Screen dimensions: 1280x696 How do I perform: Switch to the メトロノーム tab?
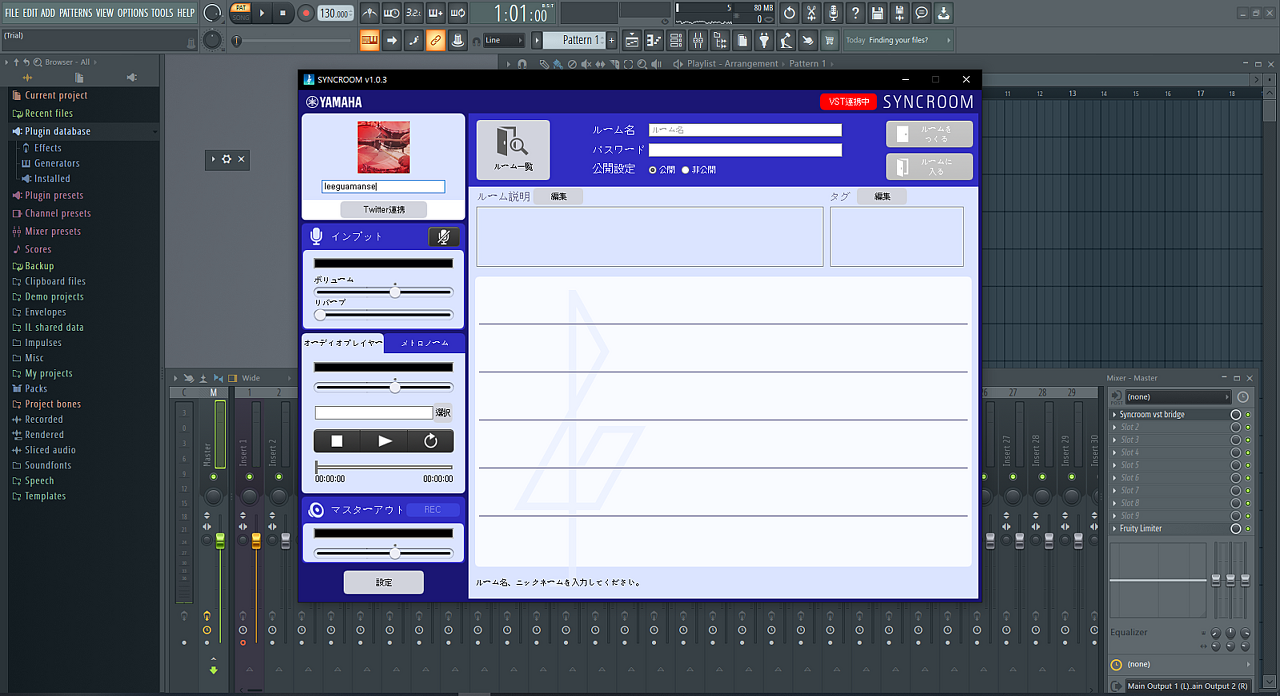pos(424,343)
